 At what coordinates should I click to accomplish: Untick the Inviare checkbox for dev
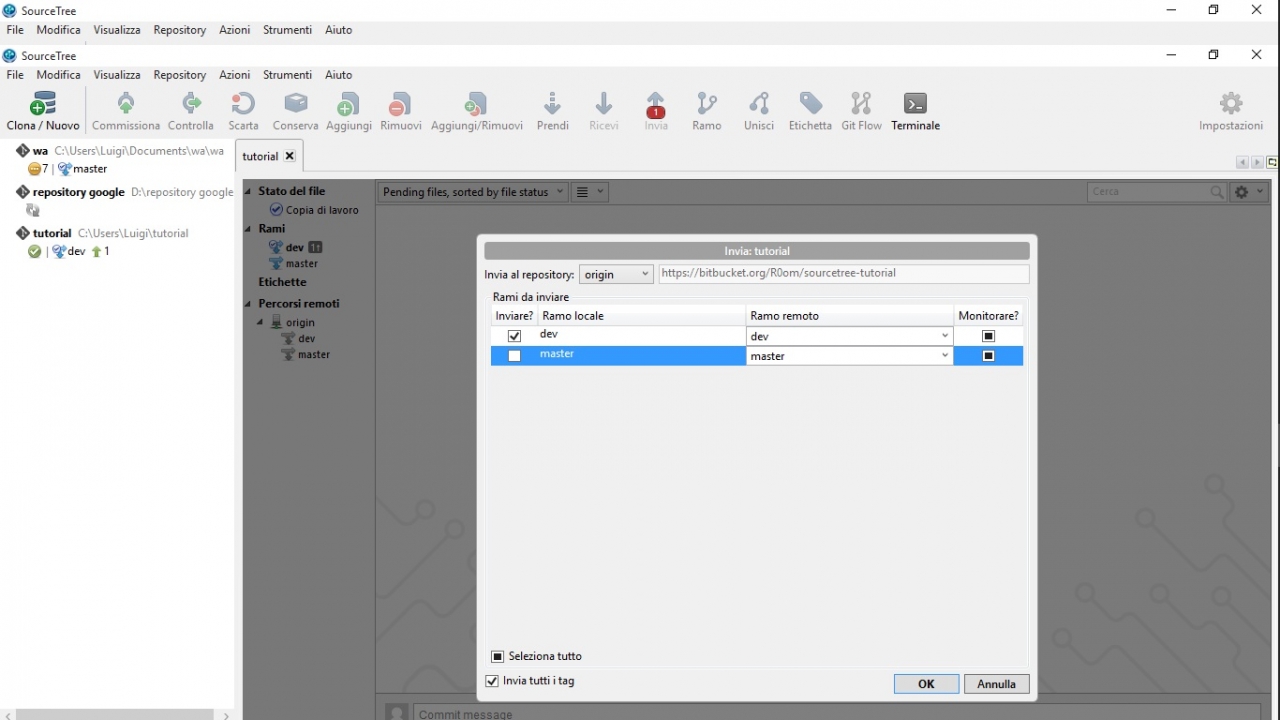tap(514, 336)
